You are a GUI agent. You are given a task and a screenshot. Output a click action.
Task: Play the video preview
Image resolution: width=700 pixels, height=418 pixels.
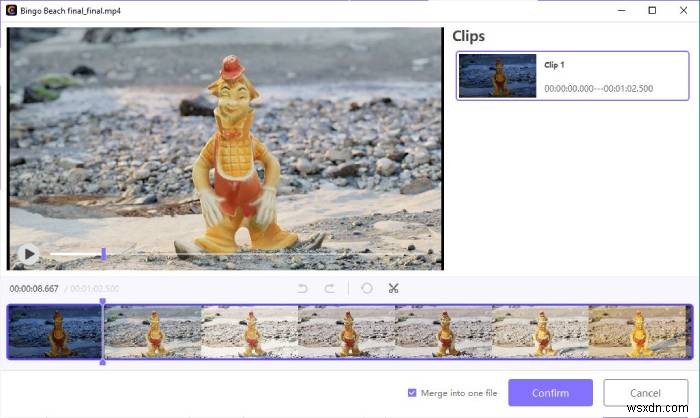pyautogui.click(x=29, y=254)
